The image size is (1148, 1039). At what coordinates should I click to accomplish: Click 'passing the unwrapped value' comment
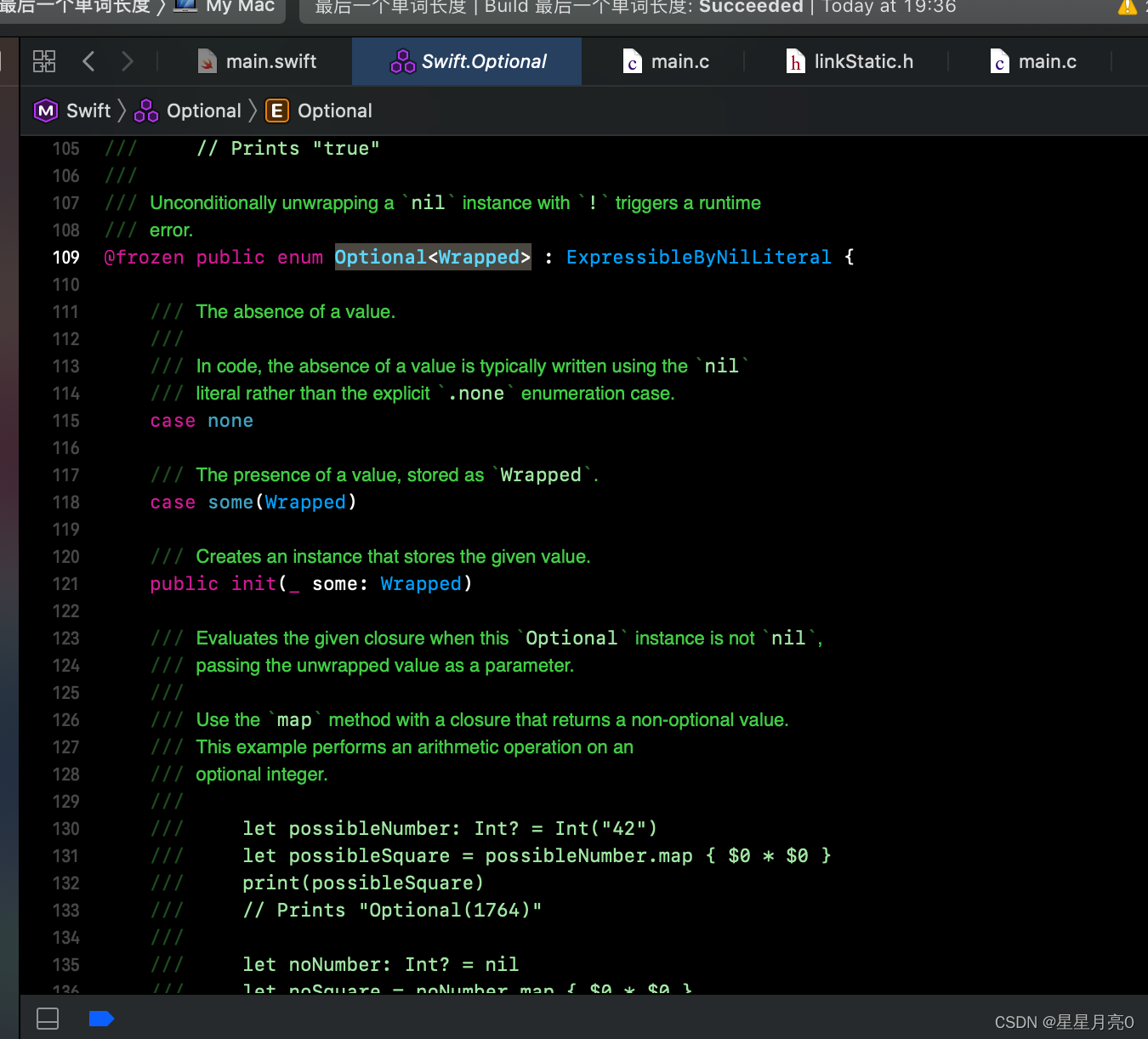point(385,666)
